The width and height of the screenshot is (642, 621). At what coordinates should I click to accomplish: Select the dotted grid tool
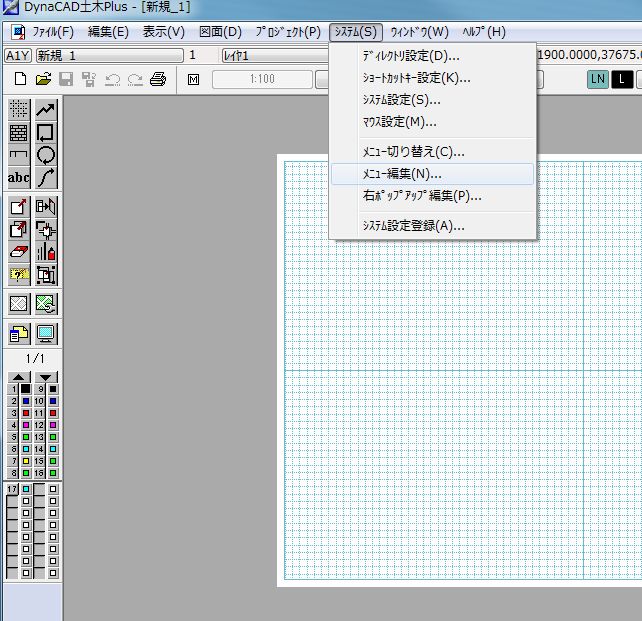tap(18, 109)
